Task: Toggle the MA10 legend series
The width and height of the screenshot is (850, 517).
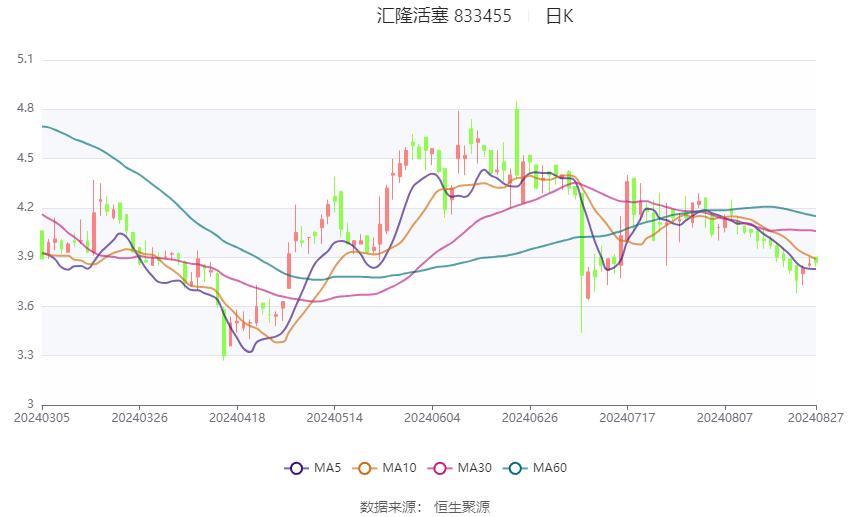Action: tap(384, 468)
